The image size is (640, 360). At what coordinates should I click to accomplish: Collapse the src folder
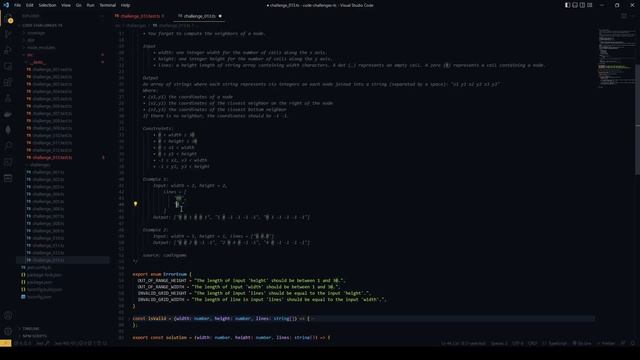(30, 55)
